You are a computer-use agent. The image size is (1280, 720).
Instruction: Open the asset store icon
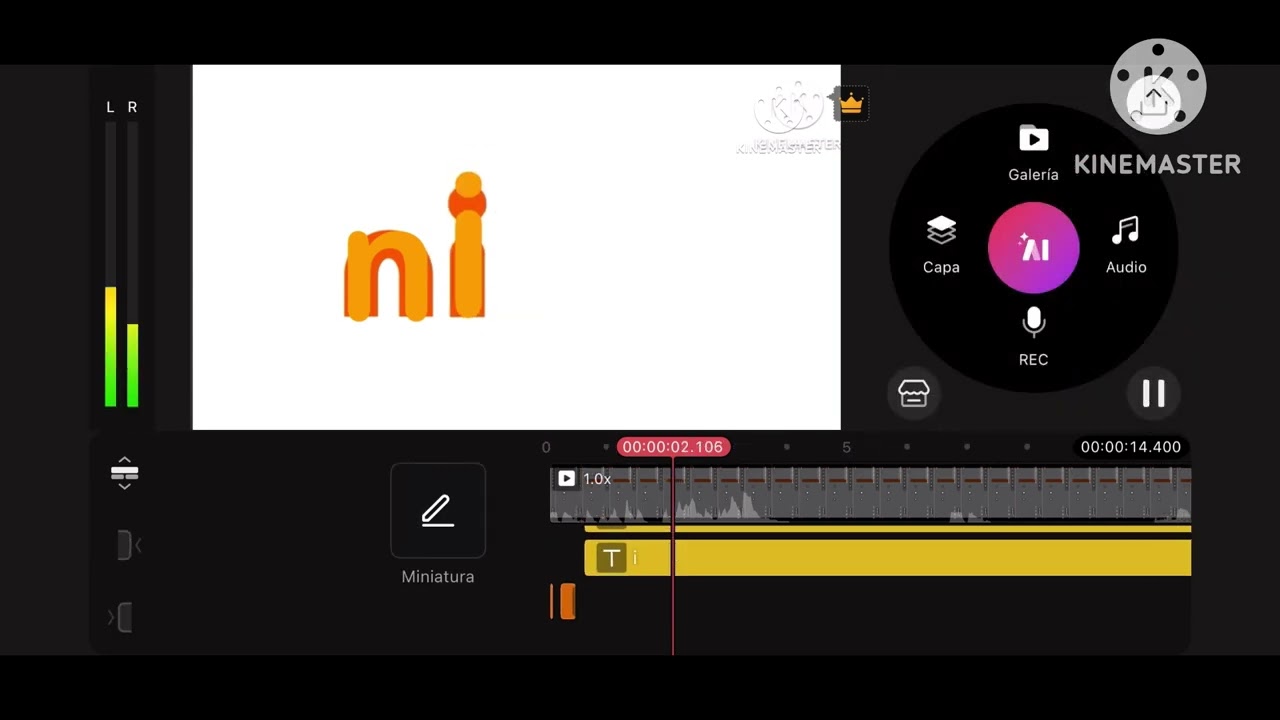(x=914, y=393)
